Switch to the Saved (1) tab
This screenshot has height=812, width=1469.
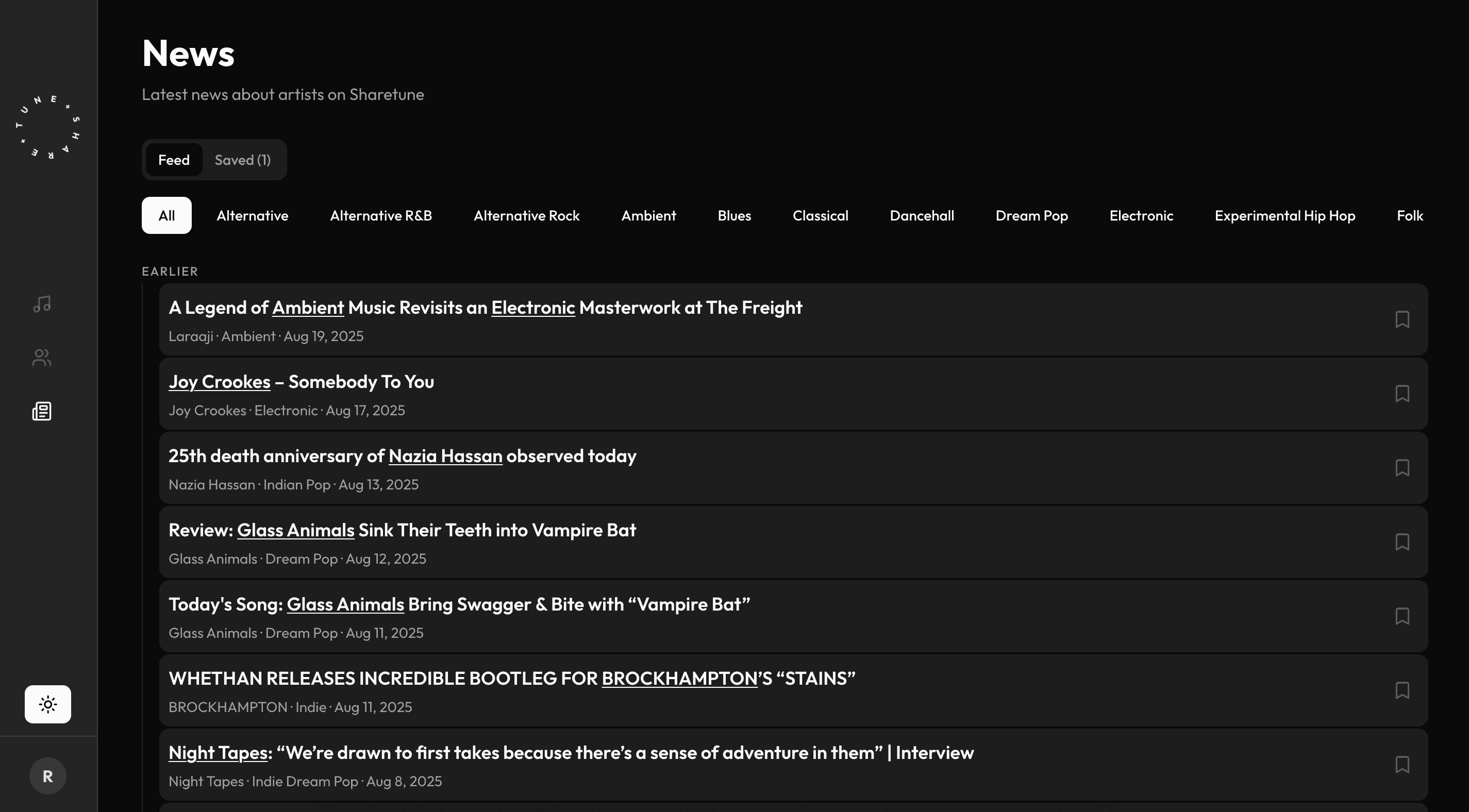pyautogui.click(x=242, y=160)
